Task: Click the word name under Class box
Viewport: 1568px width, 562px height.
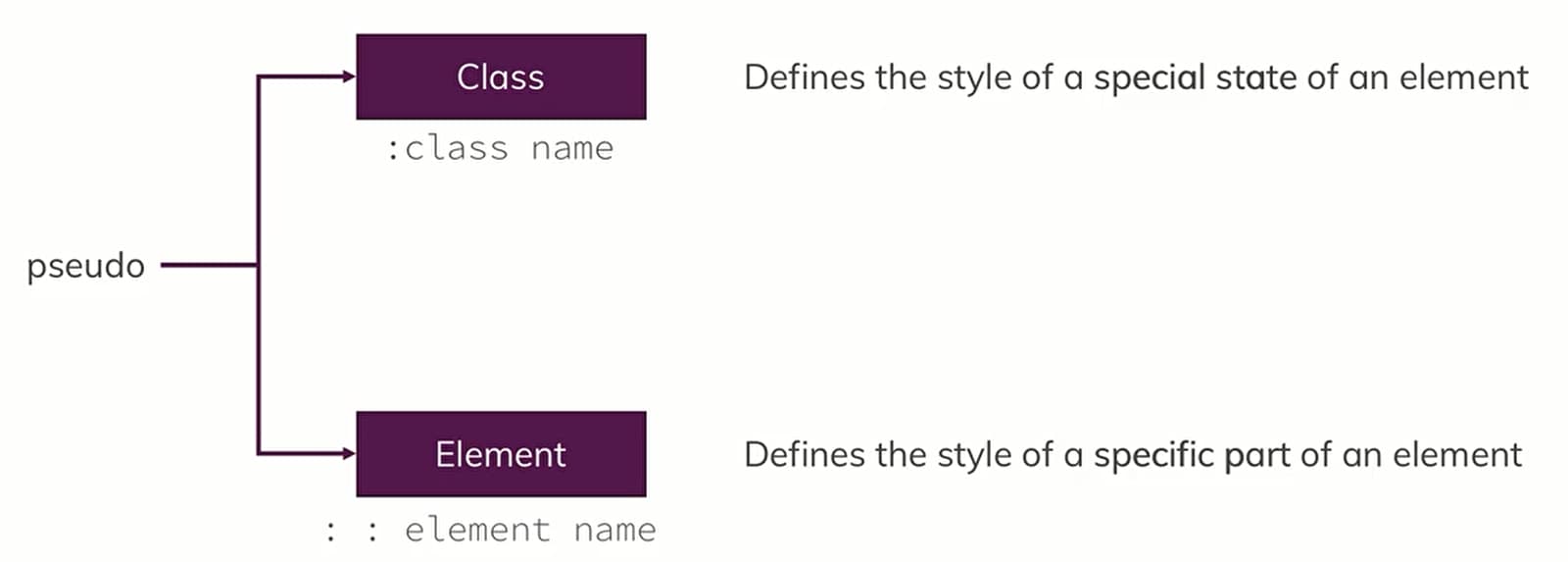Action: (572, 149)
